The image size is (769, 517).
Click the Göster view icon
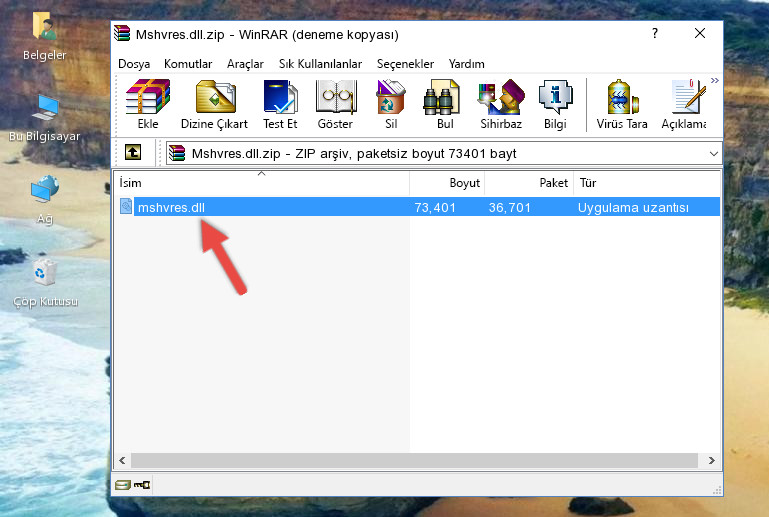click(335, 104)
